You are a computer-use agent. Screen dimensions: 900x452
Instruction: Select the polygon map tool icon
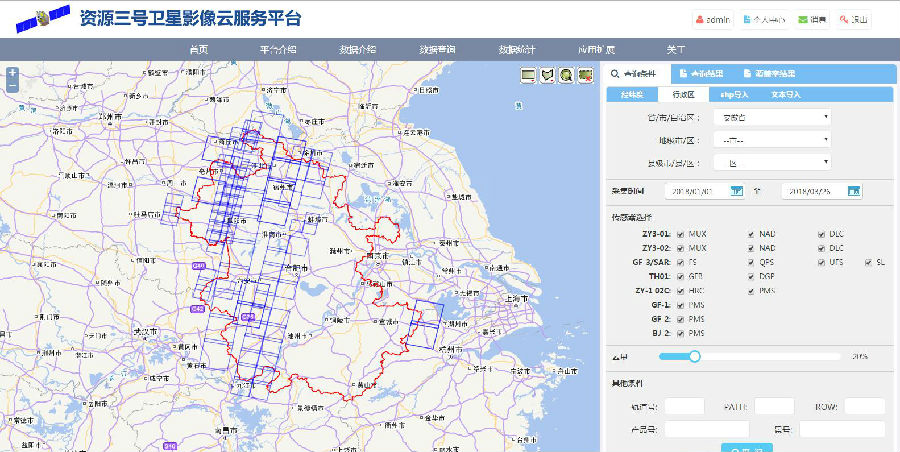(x=547, y=75)
